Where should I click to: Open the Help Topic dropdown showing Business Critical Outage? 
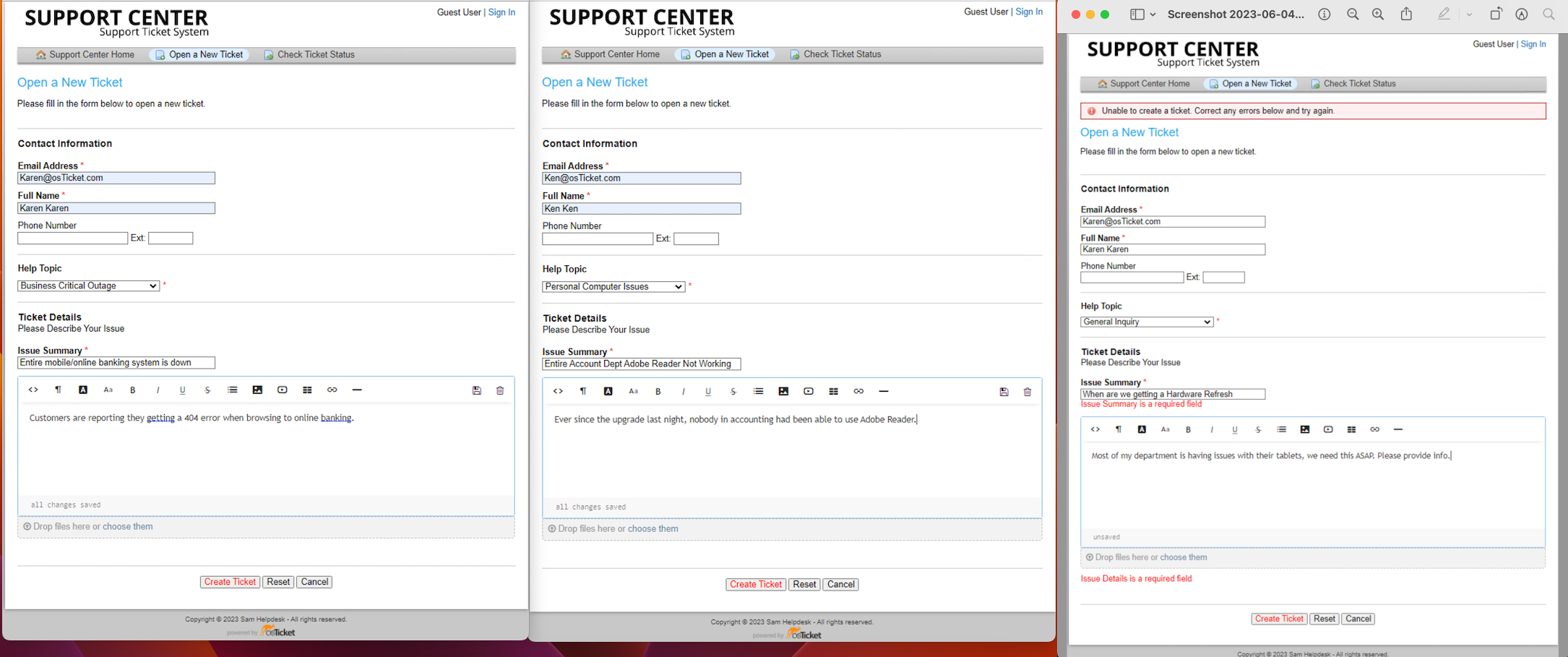click(x=87, y=285)
